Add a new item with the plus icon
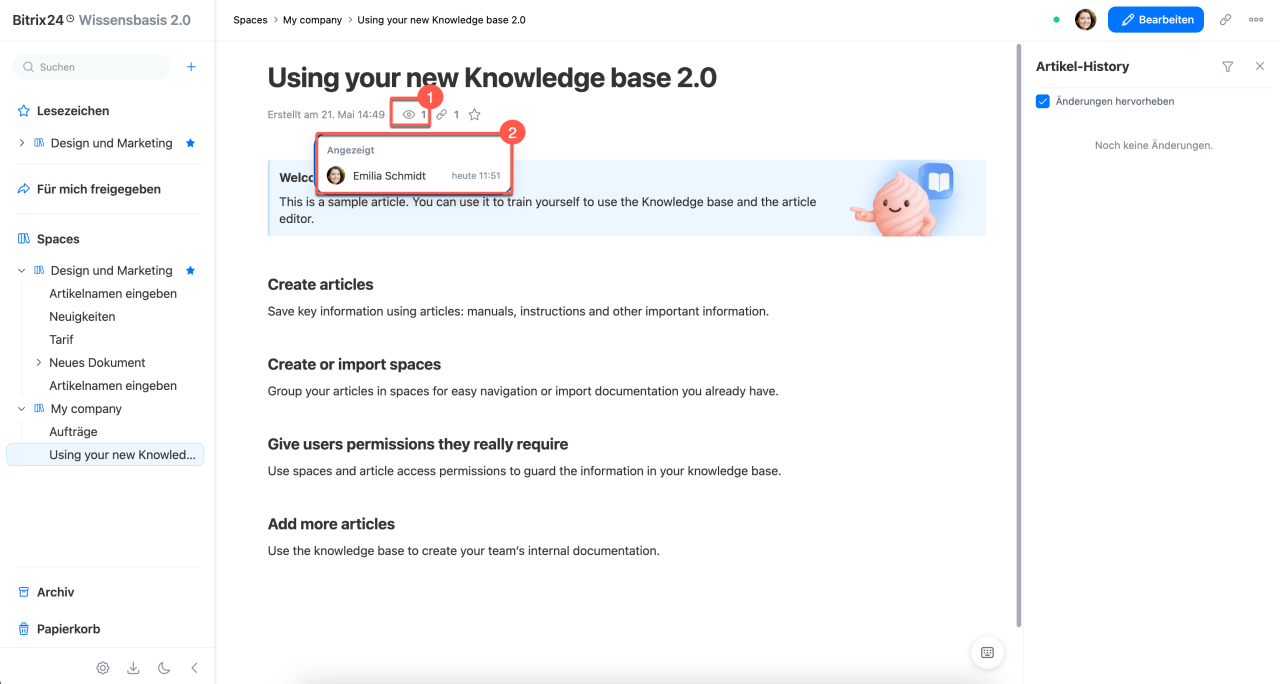The height and width of the screenshot is (684, 1280). 191,67
